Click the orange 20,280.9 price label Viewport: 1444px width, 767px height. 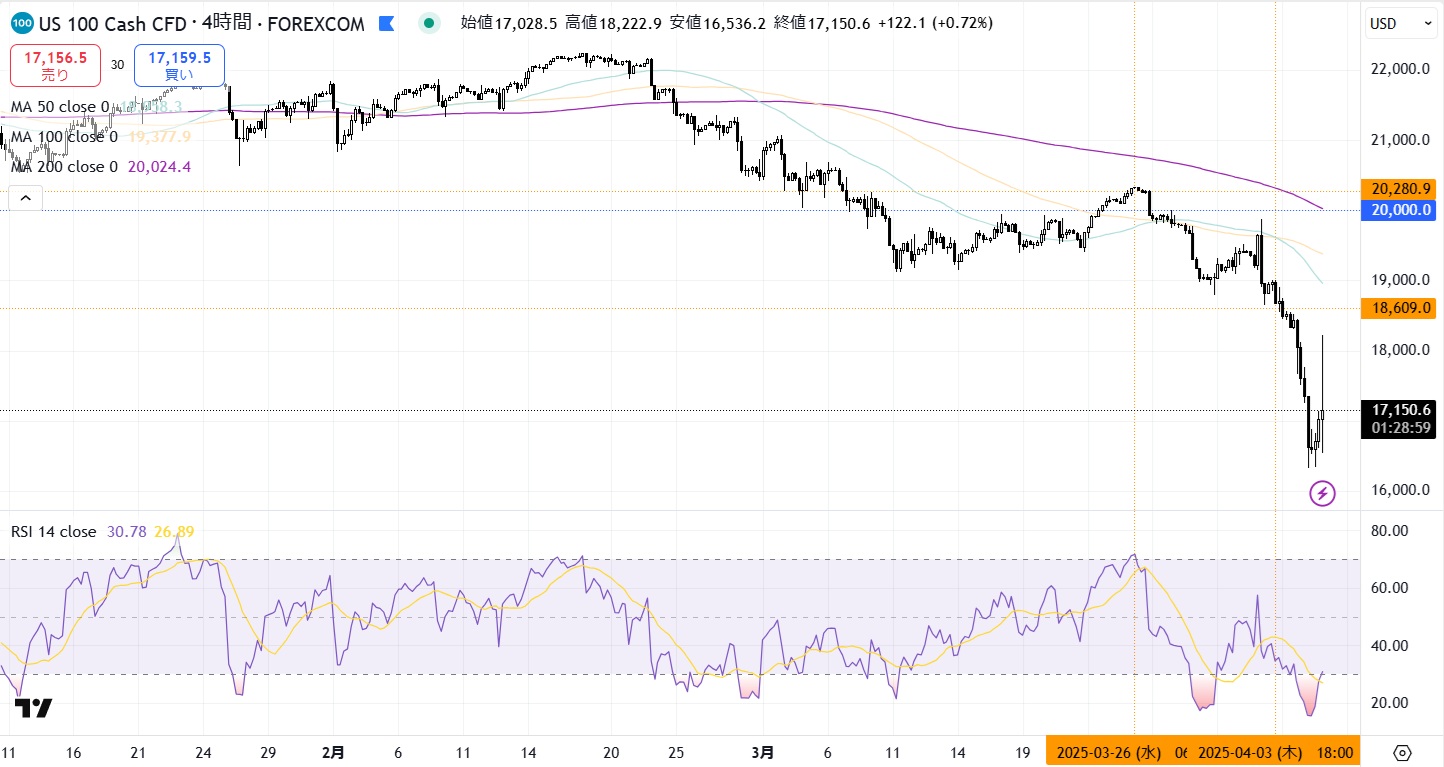tap(1398, 189)
